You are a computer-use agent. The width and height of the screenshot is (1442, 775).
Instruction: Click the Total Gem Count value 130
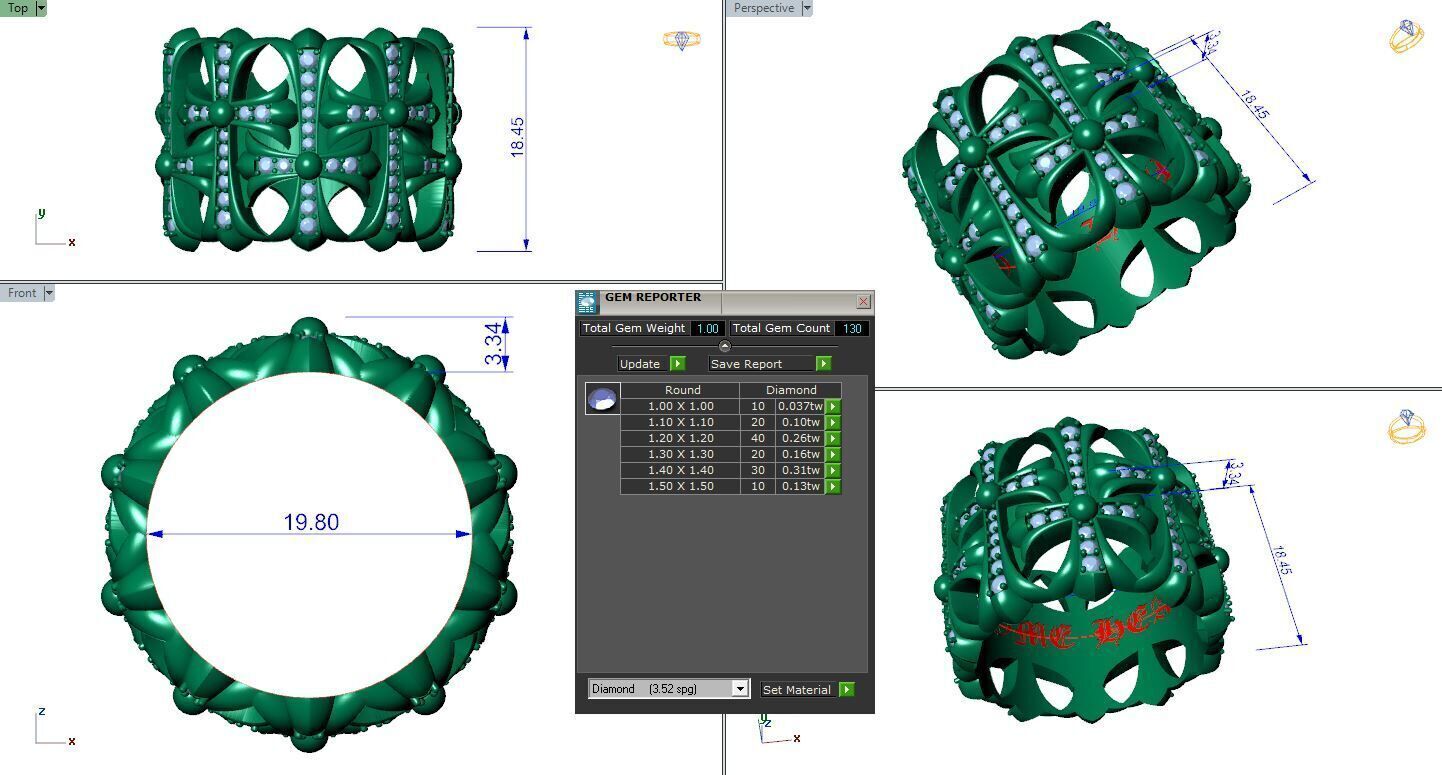tap(852, 328)
